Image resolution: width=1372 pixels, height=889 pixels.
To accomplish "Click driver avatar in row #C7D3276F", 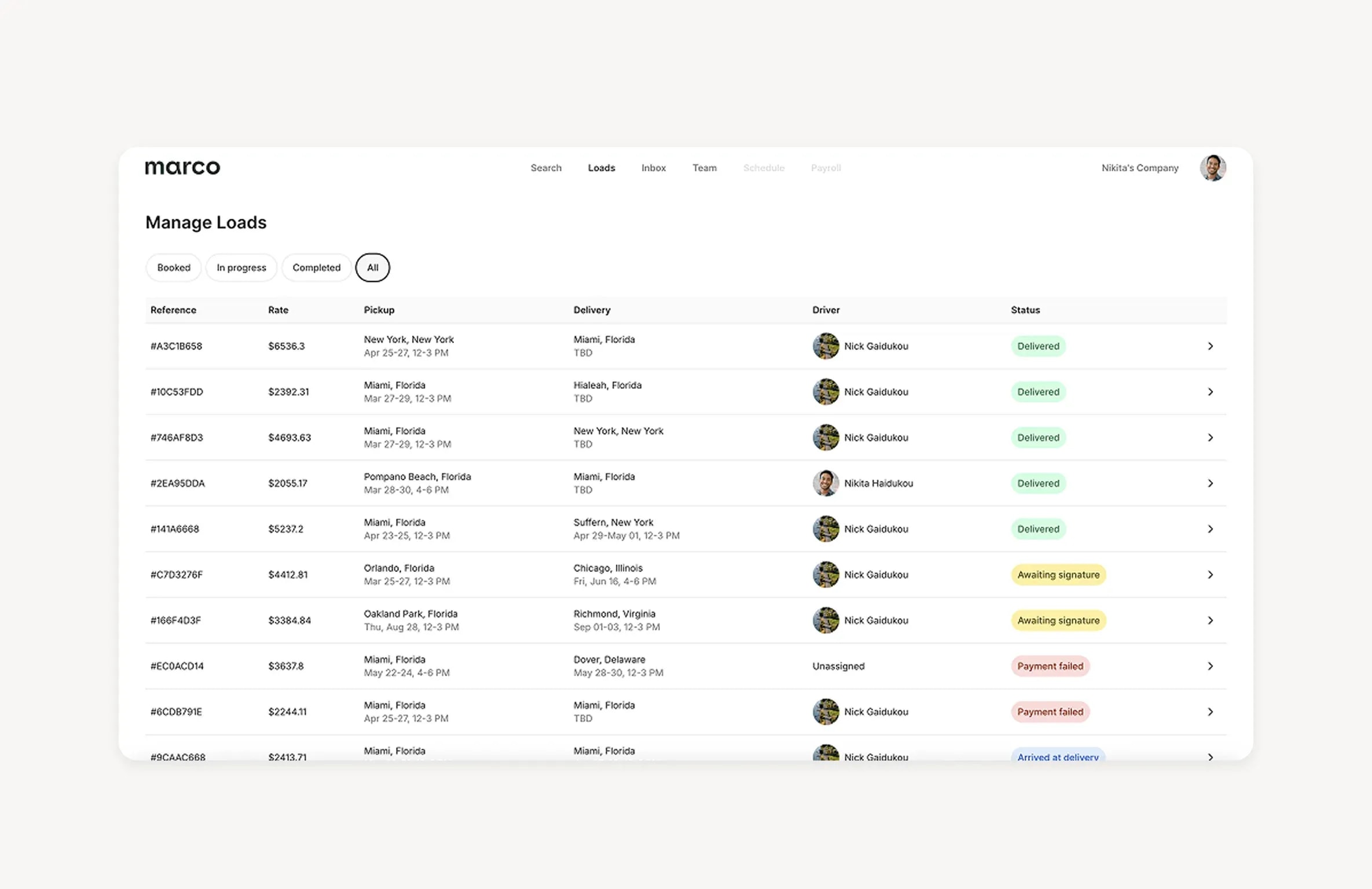I will pos(826,575).
